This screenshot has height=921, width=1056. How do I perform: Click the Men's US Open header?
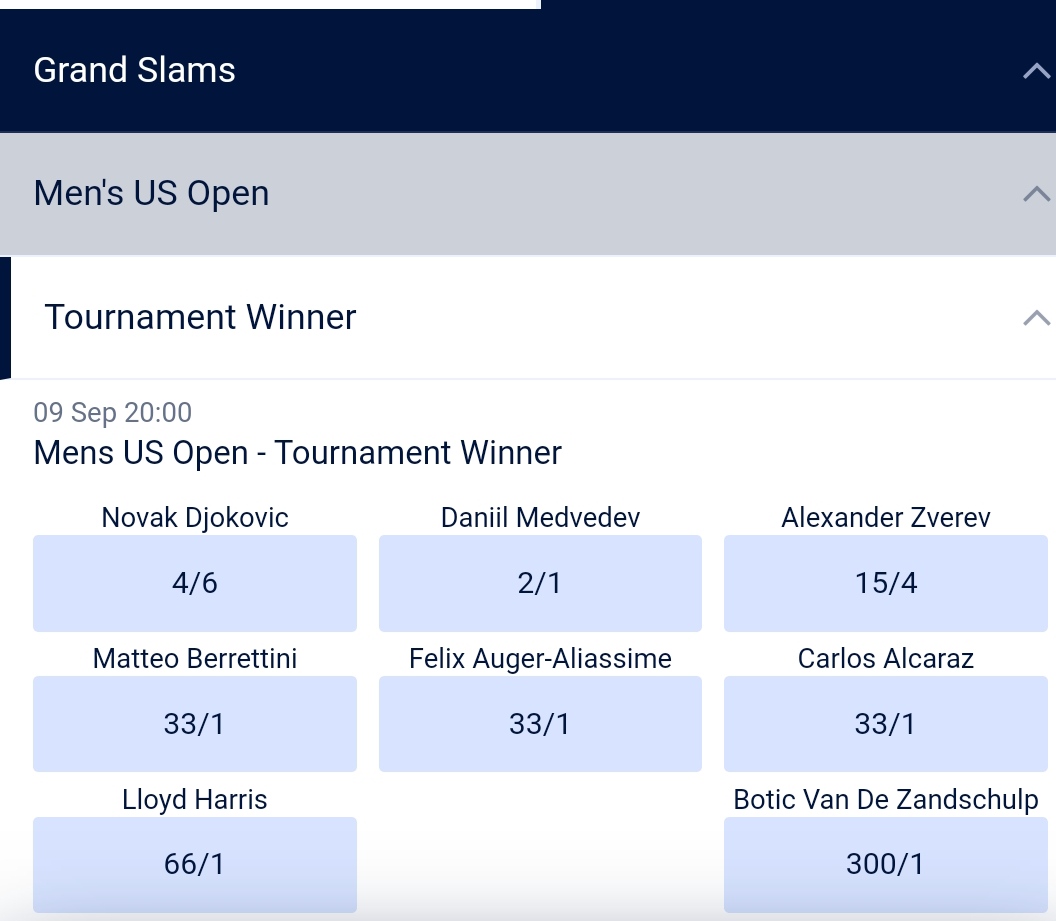click(152, 193)
